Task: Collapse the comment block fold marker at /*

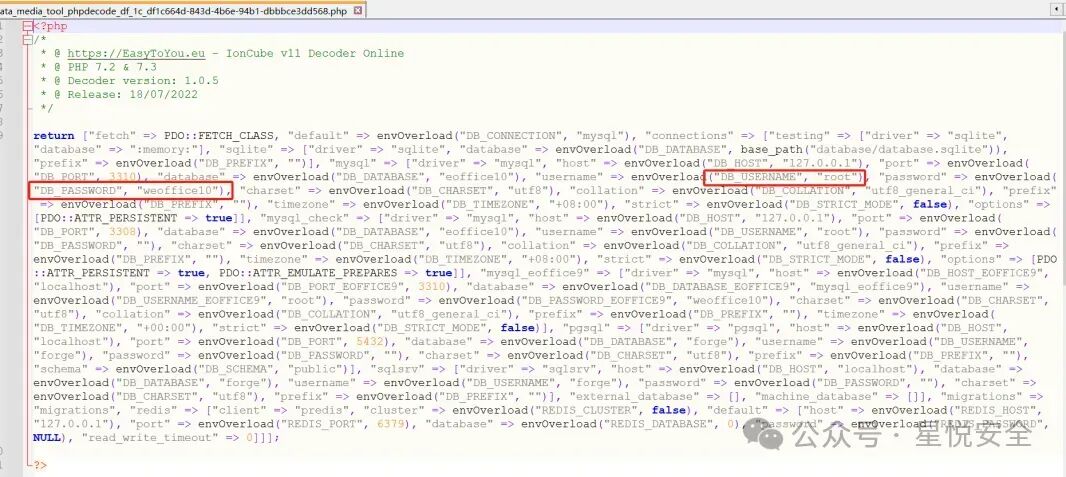Action: (x=27, y=40)
